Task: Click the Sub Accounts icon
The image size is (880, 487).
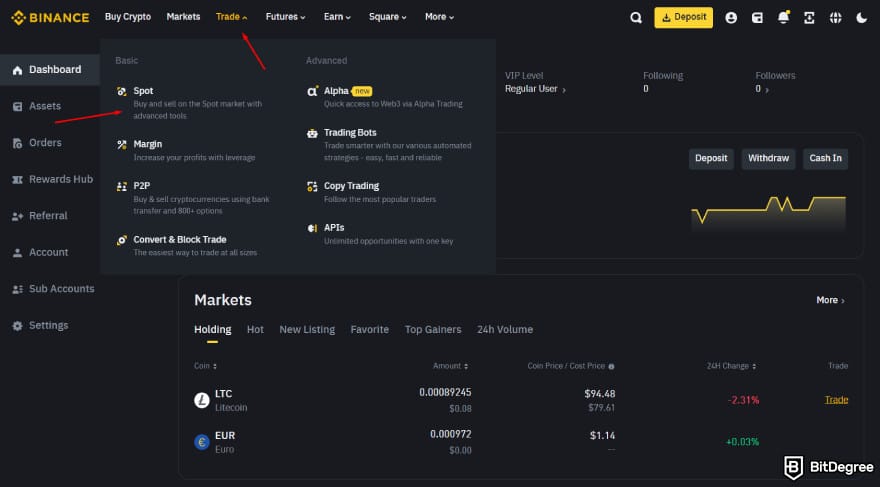Action: [x=17, y=289]
